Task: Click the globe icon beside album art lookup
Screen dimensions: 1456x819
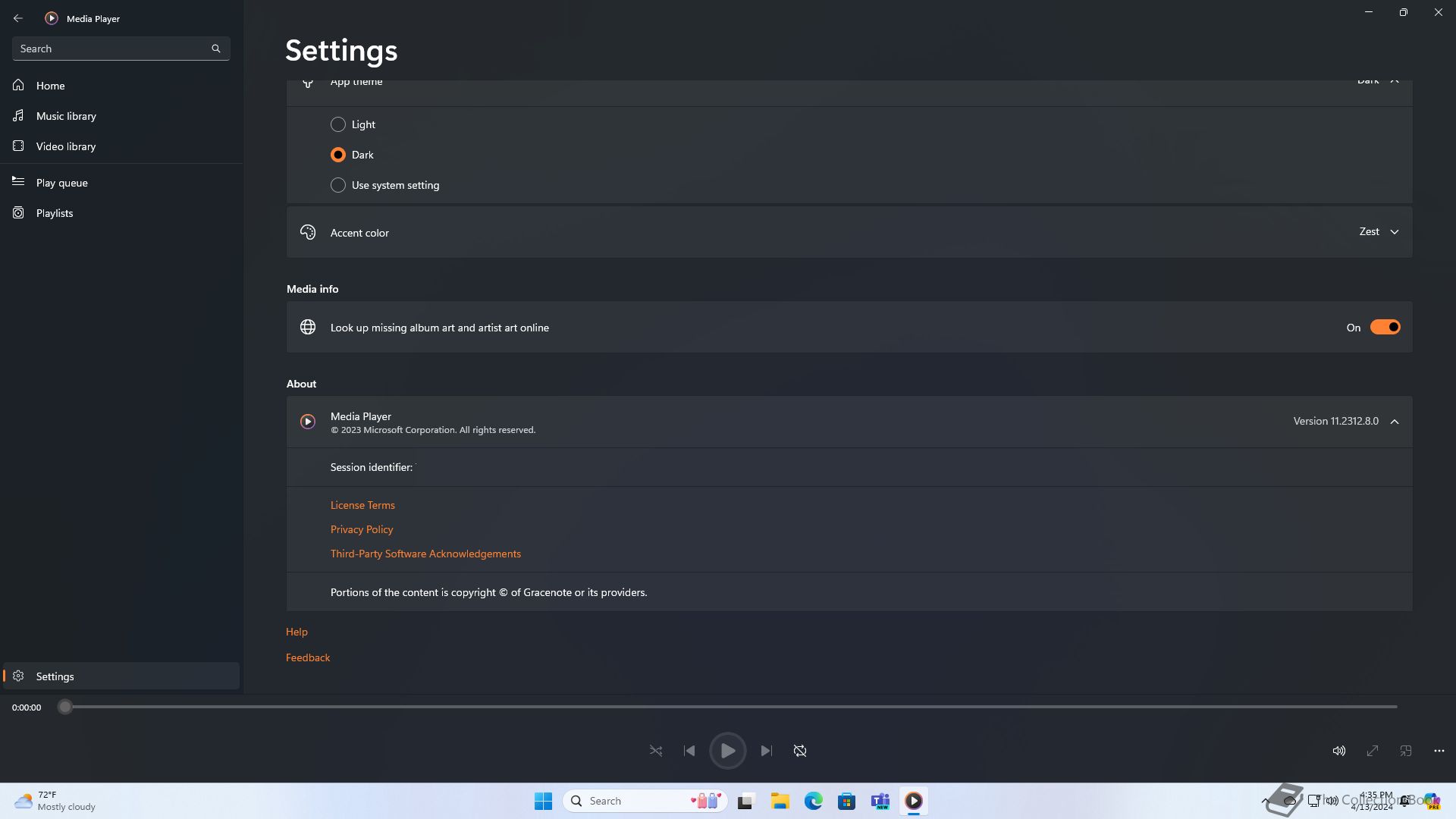Action: (308, 327)
